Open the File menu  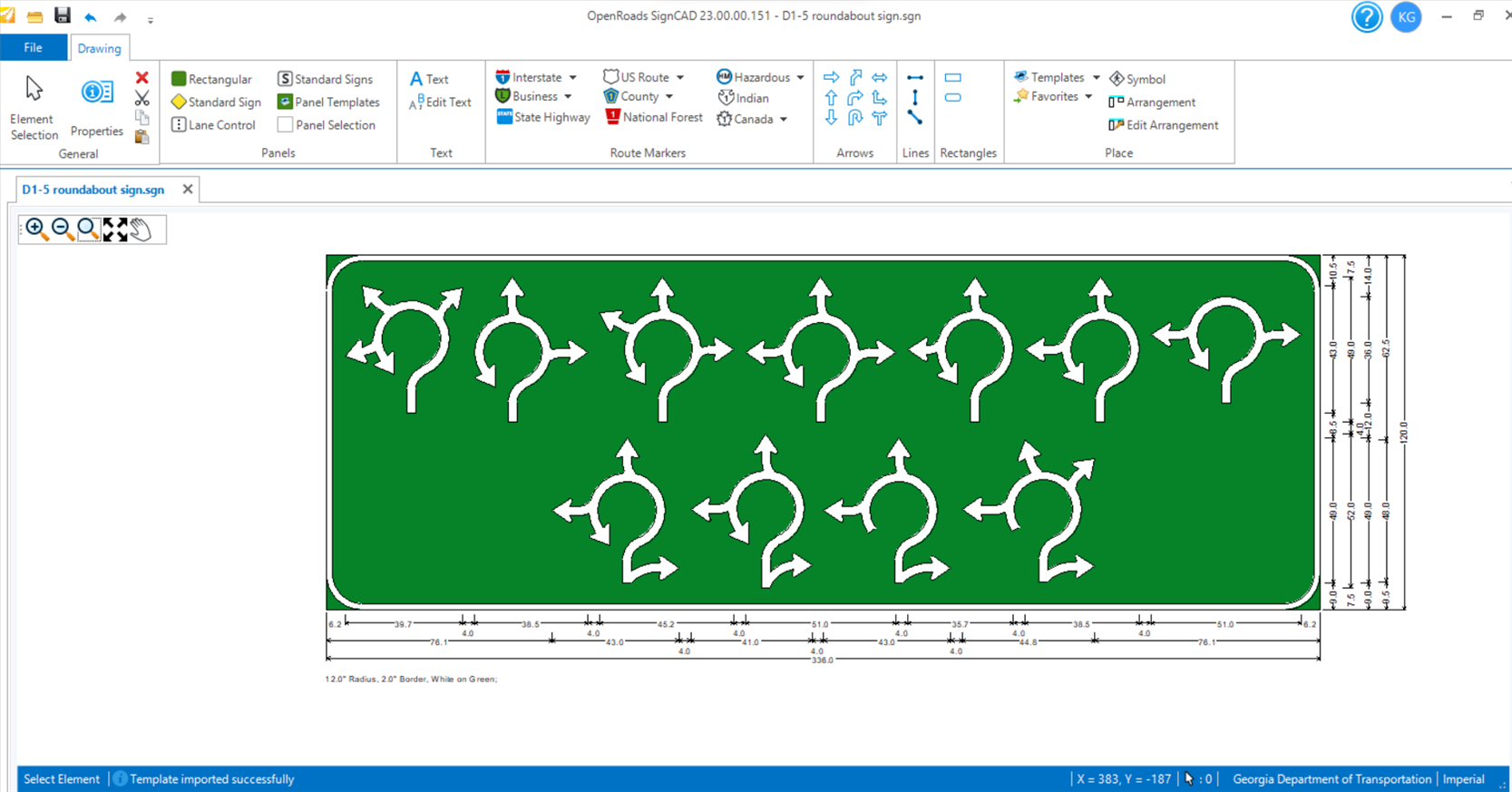[x=33, y=48]
